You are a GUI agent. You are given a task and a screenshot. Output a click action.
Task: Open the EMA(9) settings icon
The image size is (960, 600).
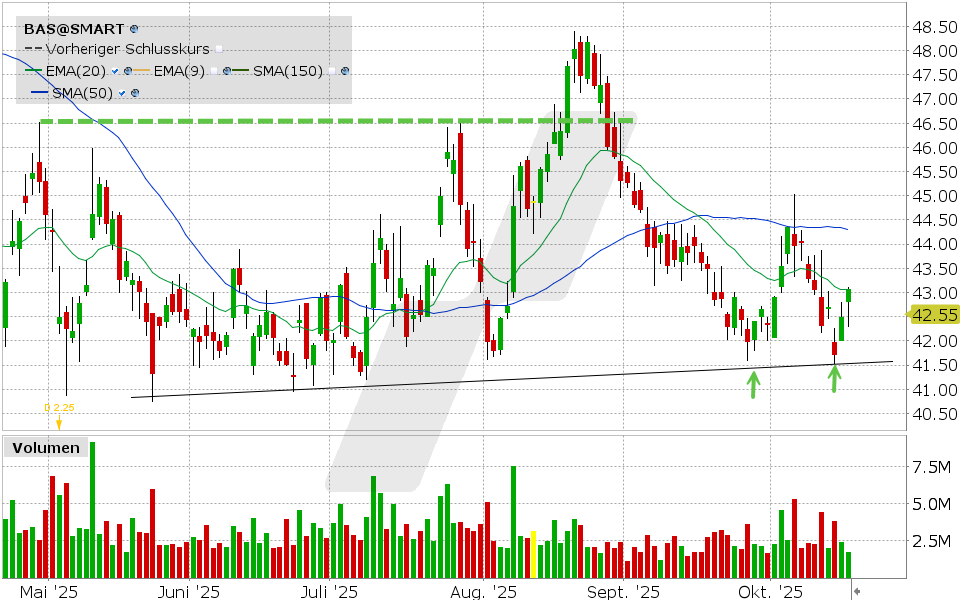[x=228, y=71]
